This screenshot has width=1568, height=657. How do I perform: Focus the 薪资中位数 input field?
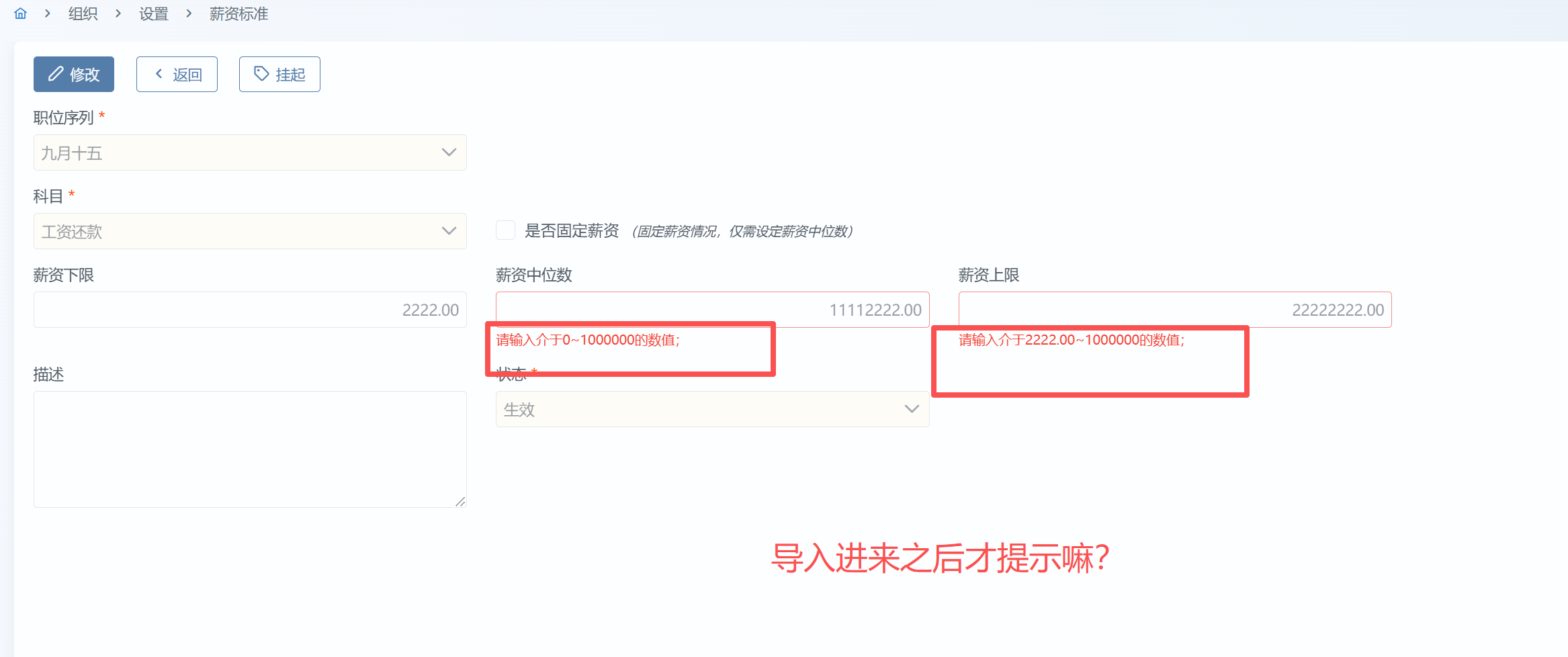click(x=712, y=310)
